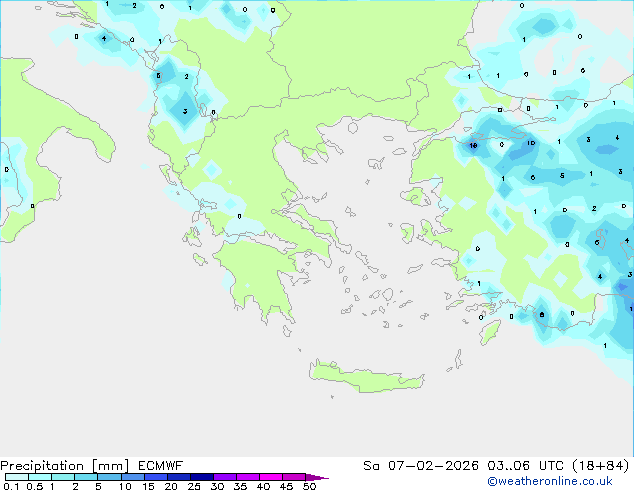634x490 pixels.
Task: Select the 30–35 mm purple legend swatch
Action: point(225,477)
